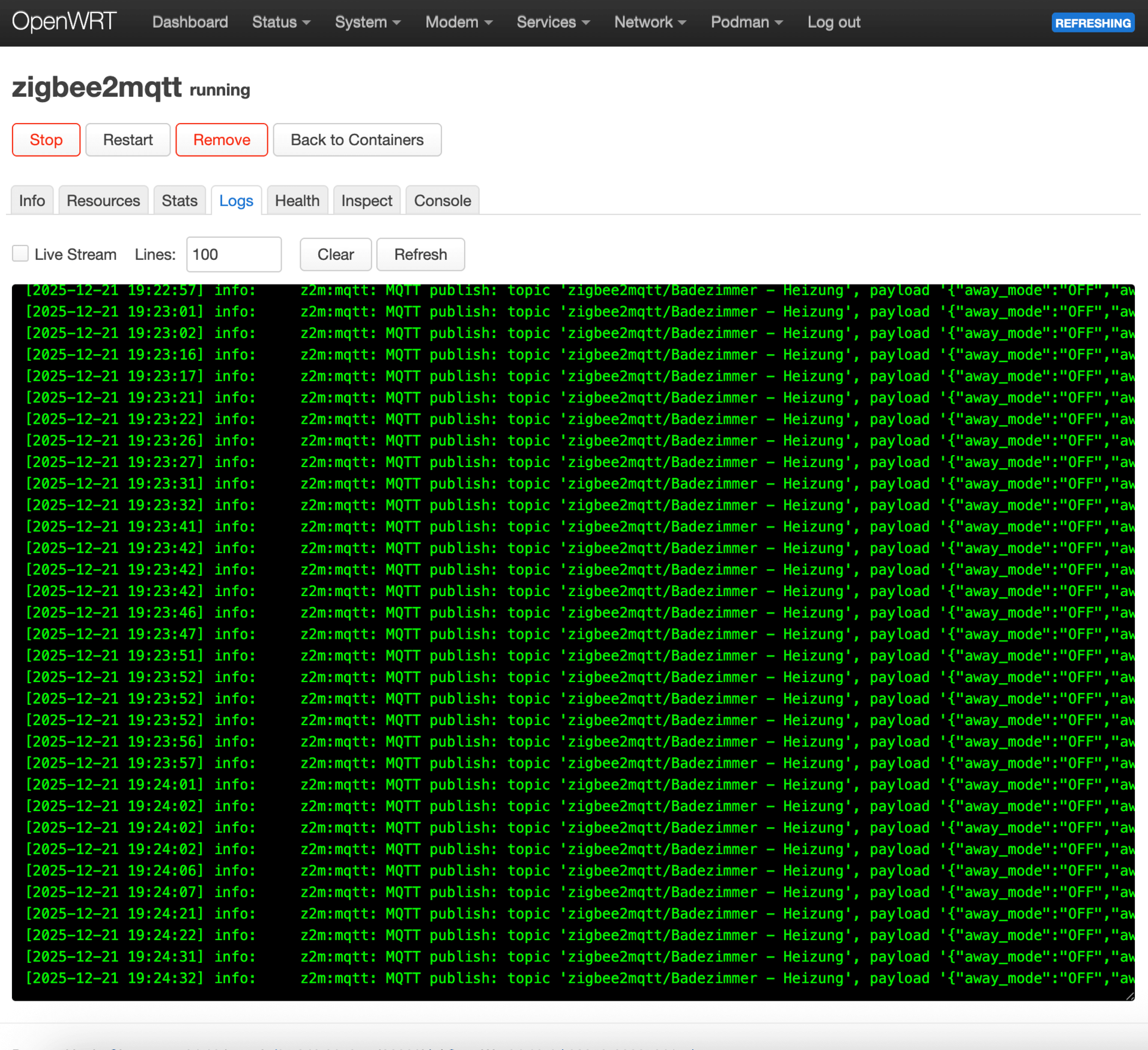Refresh the container logs
The image size is (1148, 1050).
420,255
